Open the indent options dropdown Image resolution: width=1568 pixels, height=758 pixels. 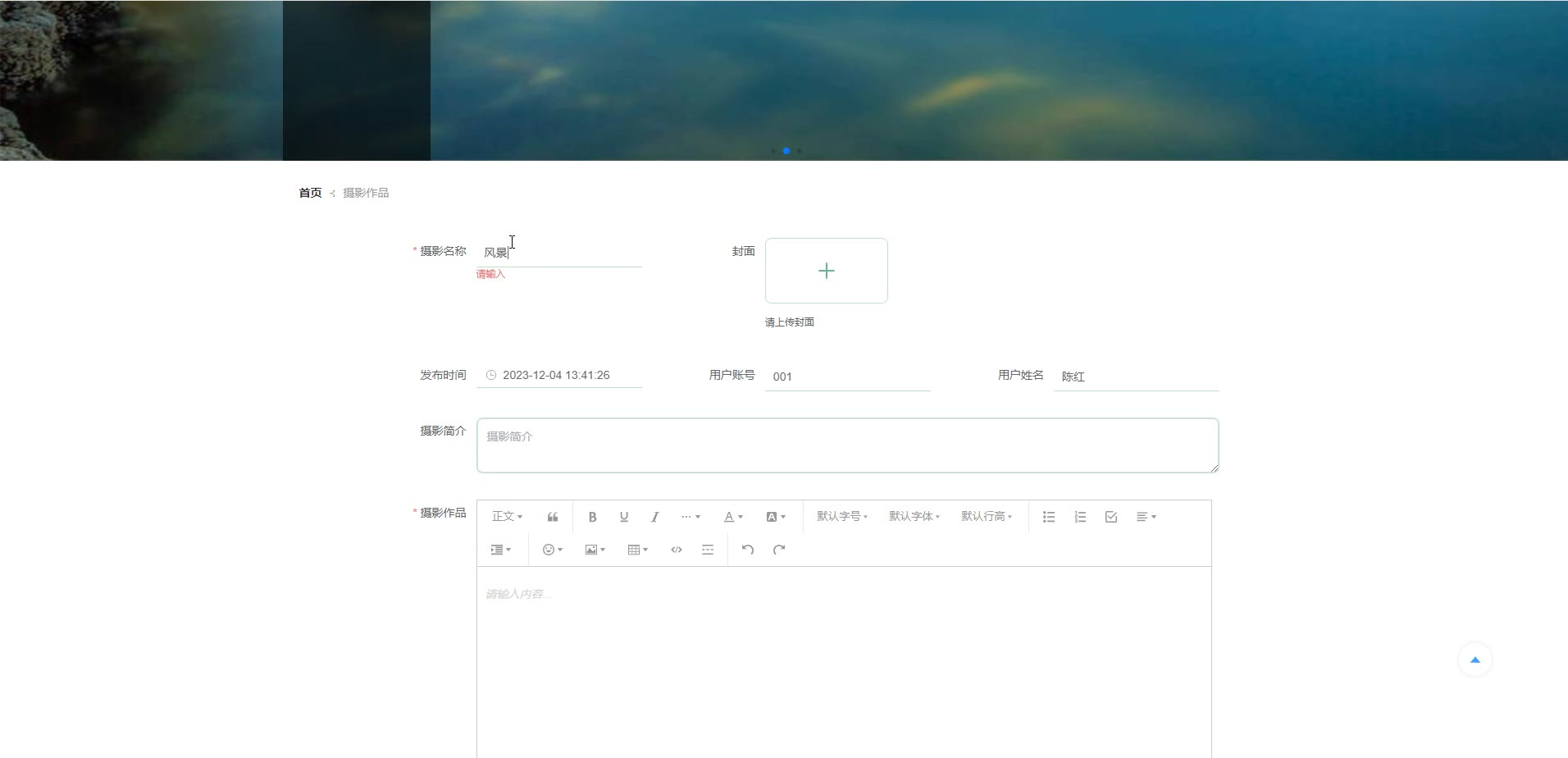(x=500, y=550)
